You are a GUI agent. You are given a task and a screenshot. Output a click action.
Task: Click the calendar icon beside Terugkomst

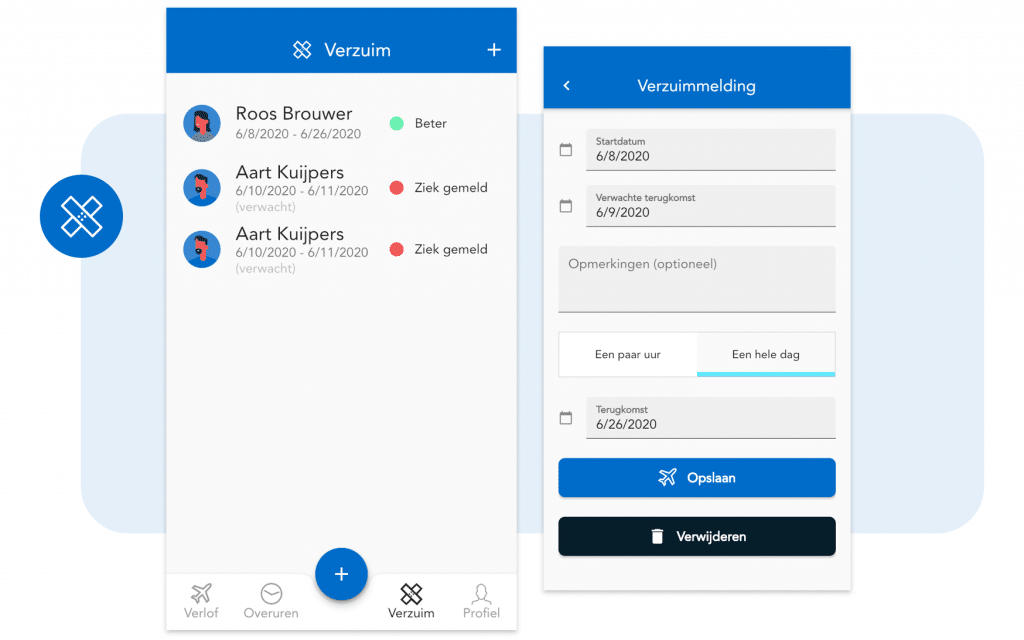coord(566,418)
